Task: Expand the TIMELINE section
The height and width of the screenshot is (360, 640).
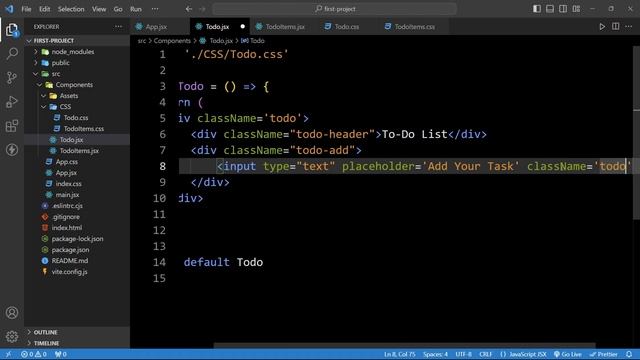Action: (x=77, y=343)
